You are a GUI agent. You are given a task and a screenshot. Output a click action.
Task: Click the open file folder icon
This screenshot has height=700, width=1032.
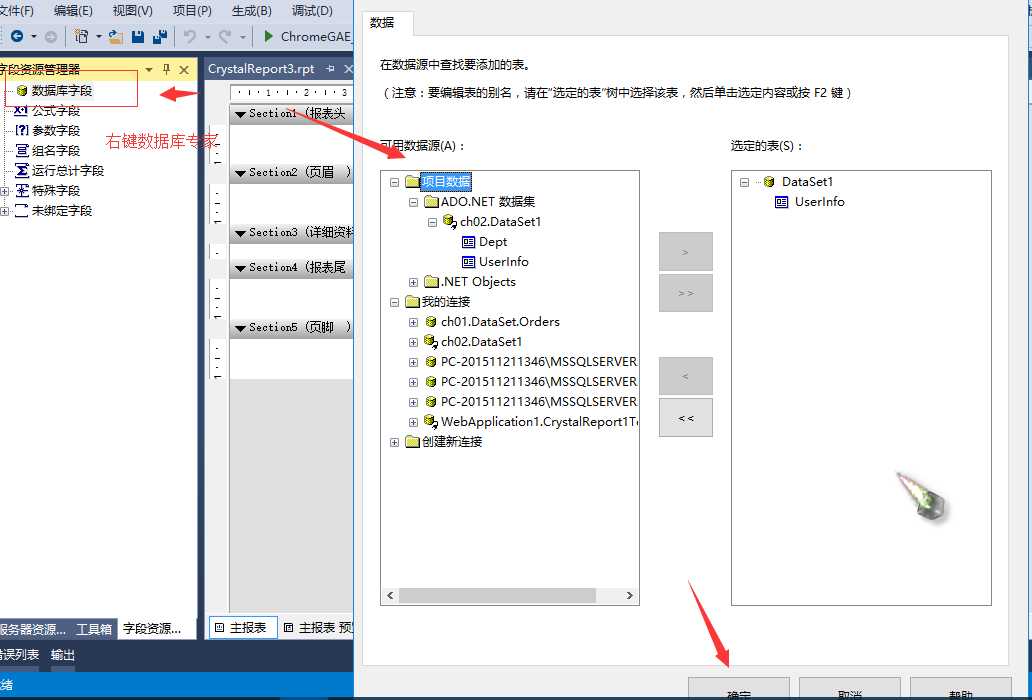pyautogui.click(x=116, y=37)
